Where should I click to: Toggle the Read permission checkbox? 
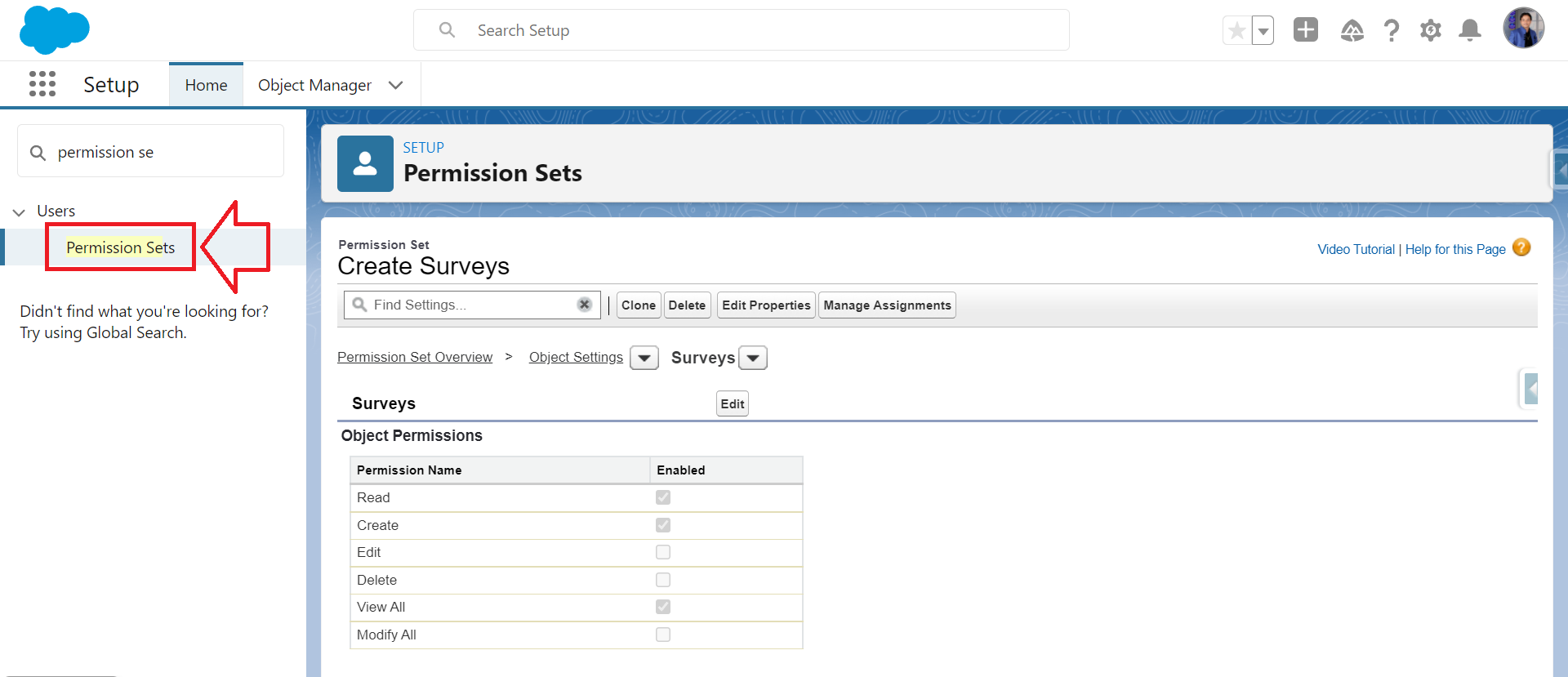(x=663, y=497)
